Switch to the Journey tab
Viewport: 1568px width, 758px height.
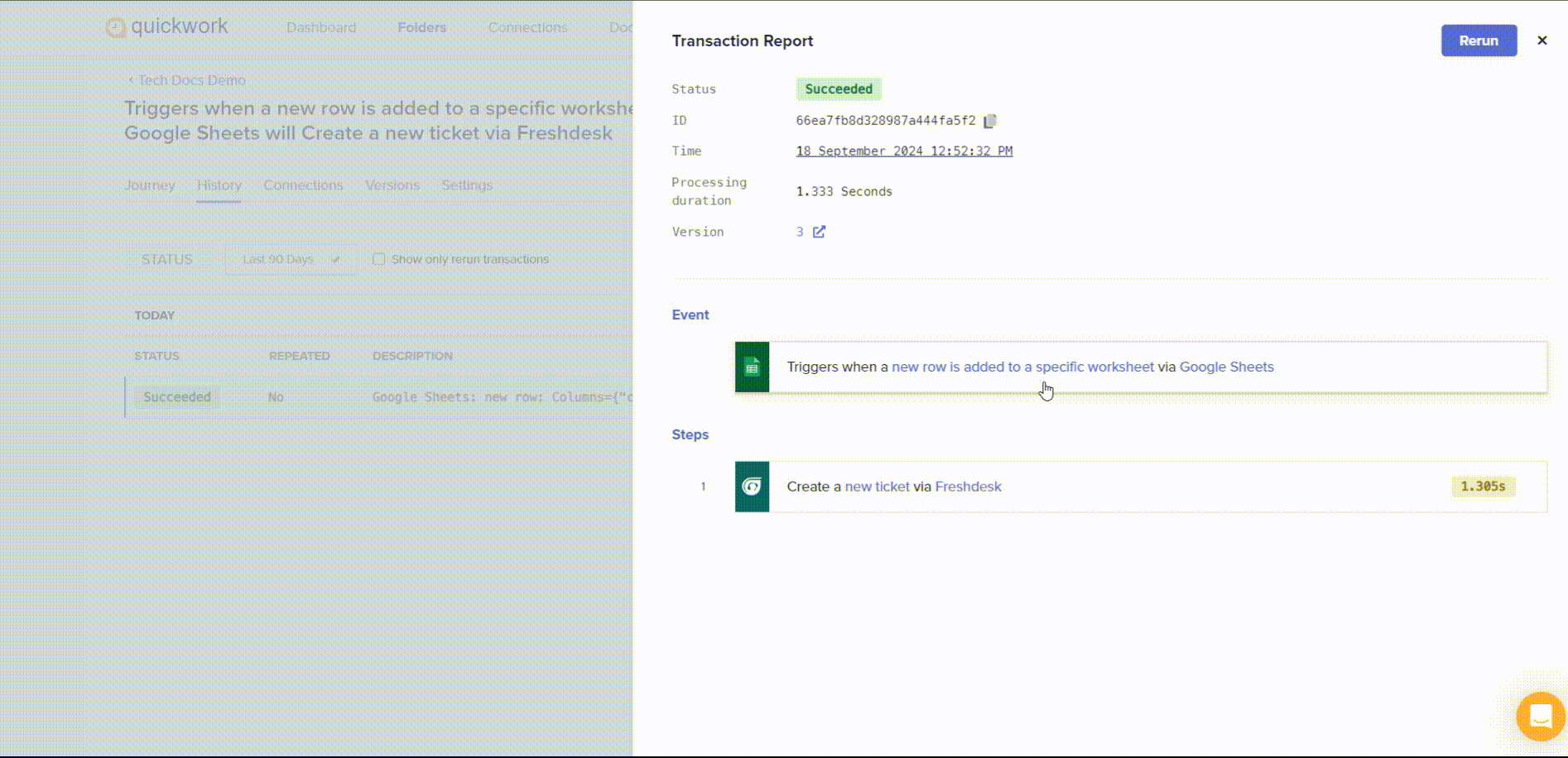click(150, 185)
